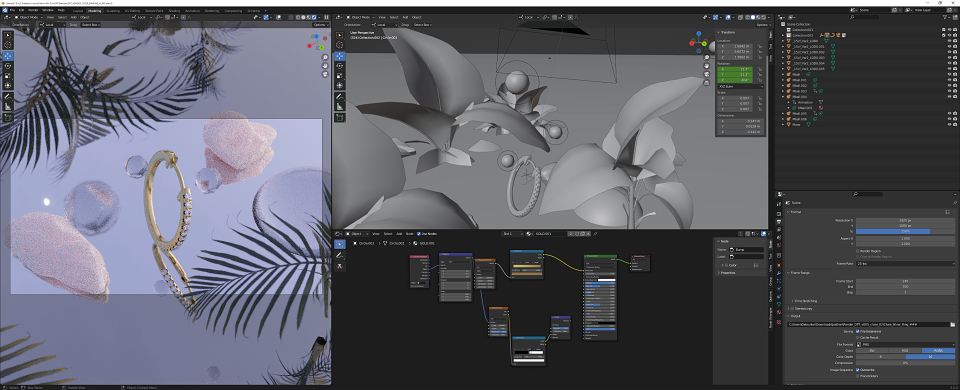This screenshot has height=390, width=960.
Task: Open the File menu
Action: pyautogui.click(x=12, y=10)
